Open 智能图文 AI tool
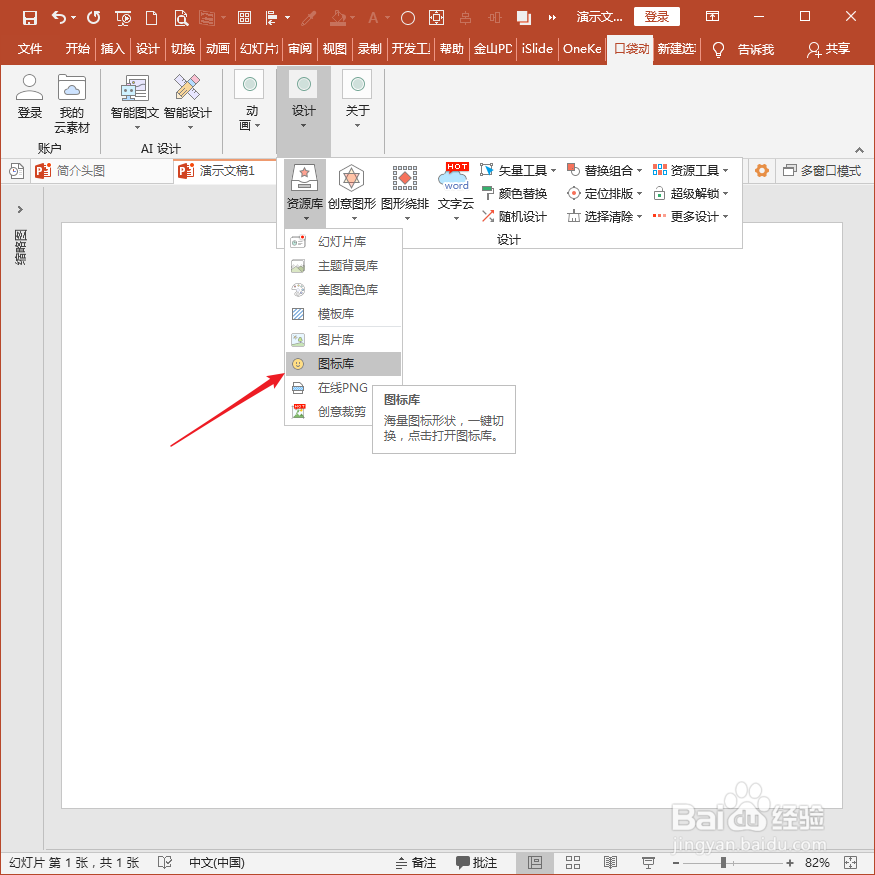875x875 pixels. [x=134, y=103]
